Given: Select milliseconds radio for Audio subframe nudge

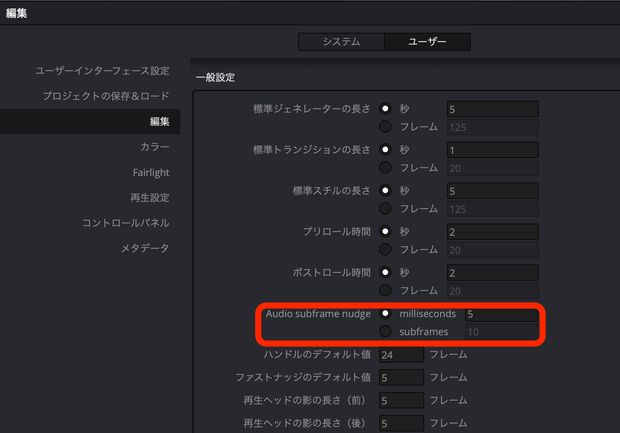Looking at the screenshot, I should 385,314.
